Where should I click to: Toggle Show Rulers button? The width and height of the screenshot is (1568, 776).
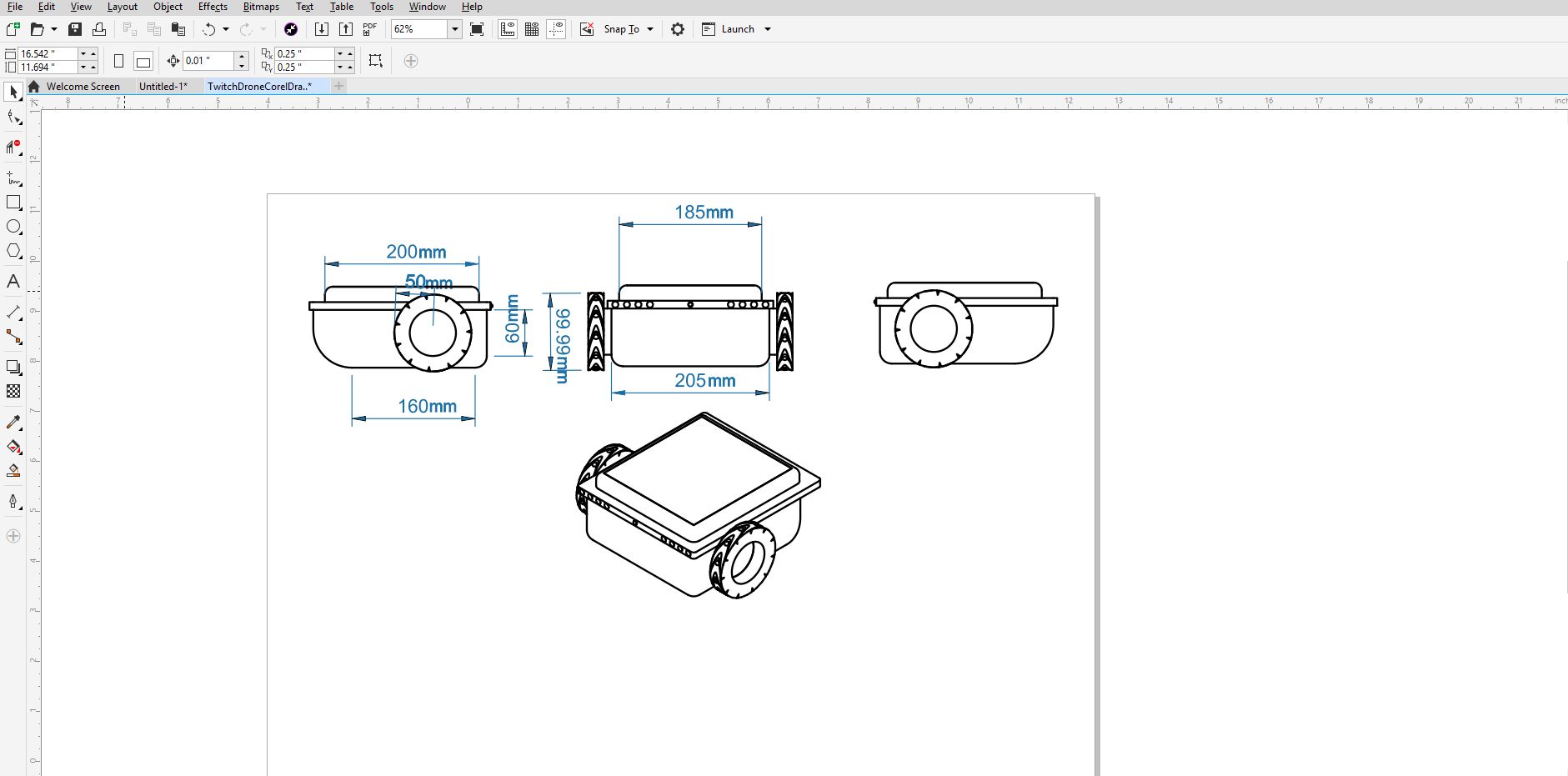[507, 29]
